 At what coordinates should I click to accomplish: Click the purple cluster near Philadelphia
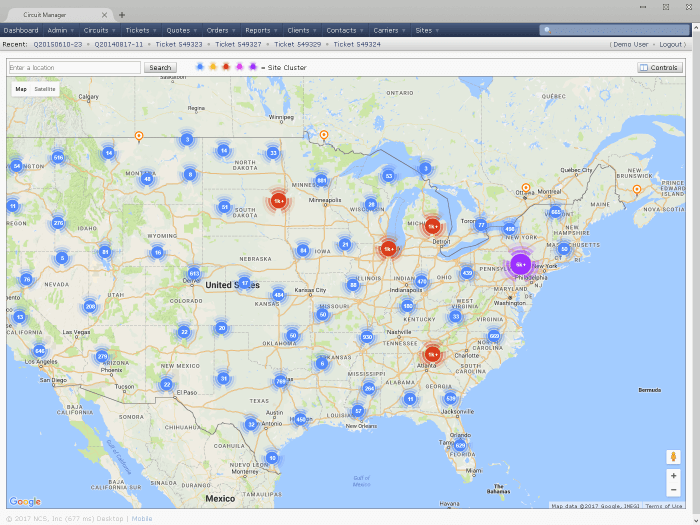click(520, 265)
